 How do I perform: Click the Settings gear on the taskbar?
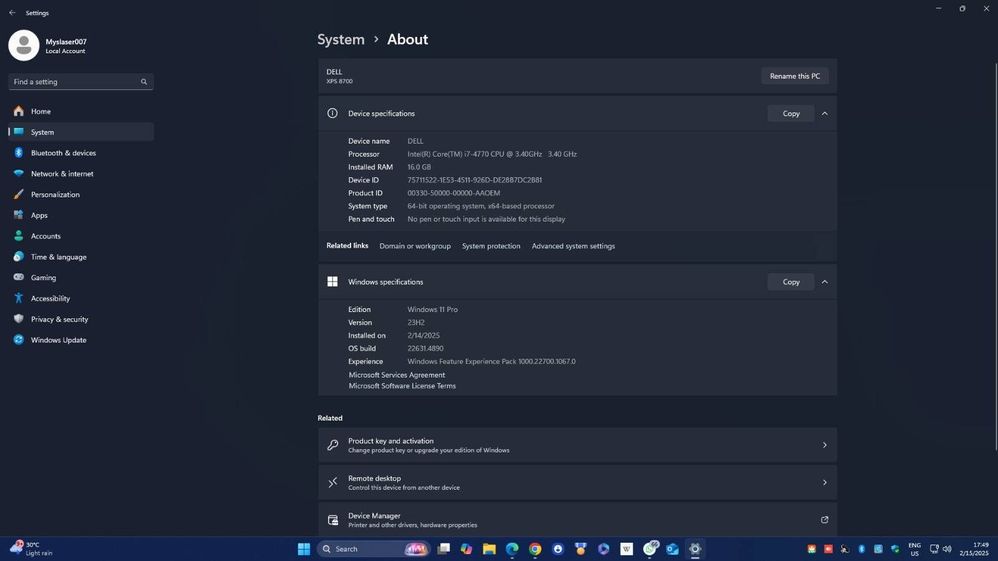(695, 549)
